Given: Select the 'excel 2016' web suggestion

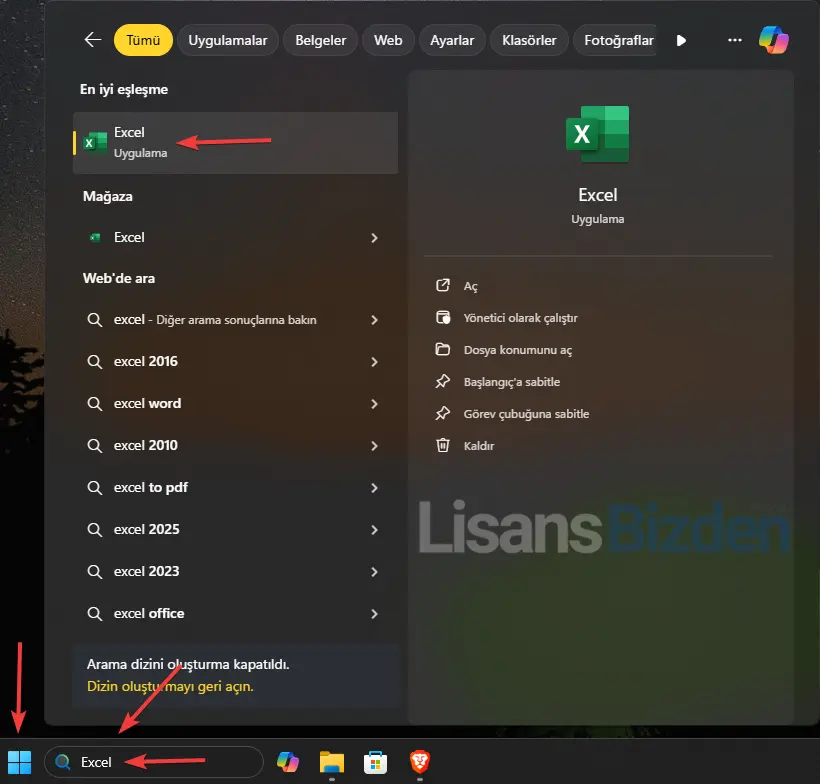Looking at the screenshot, I should pyautogui.click(x=235, y=361).
